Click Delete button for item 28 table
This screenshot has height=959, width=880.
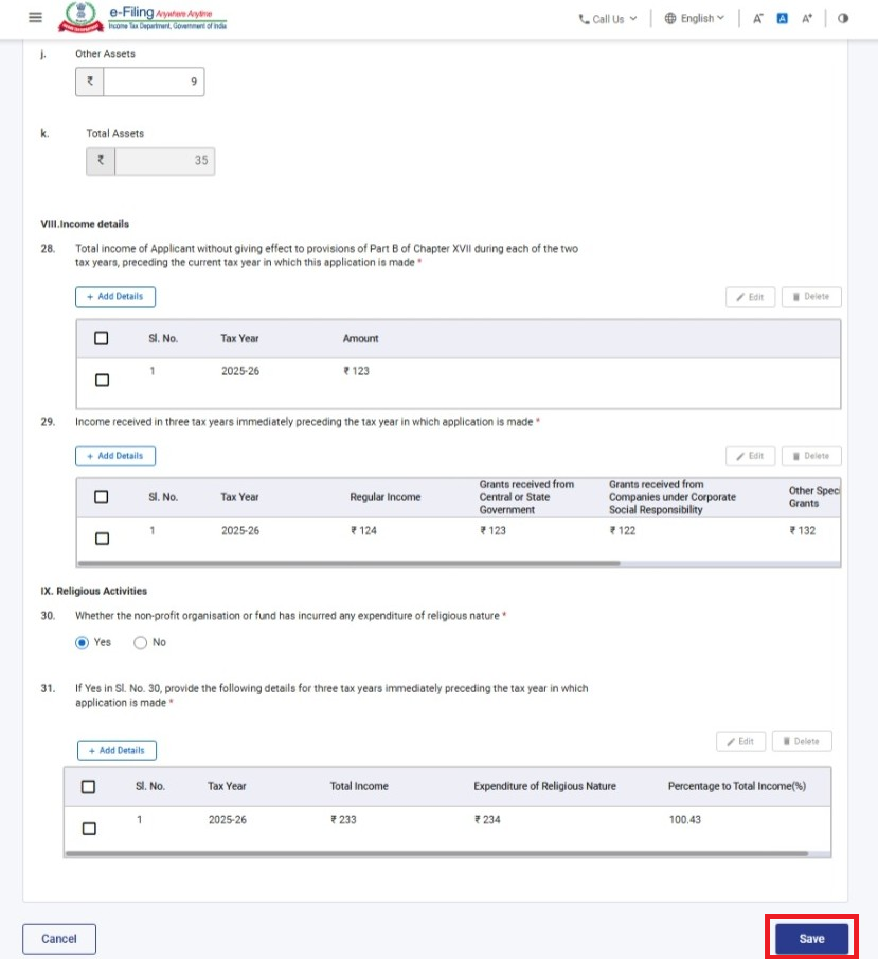(x=811, y=297)
